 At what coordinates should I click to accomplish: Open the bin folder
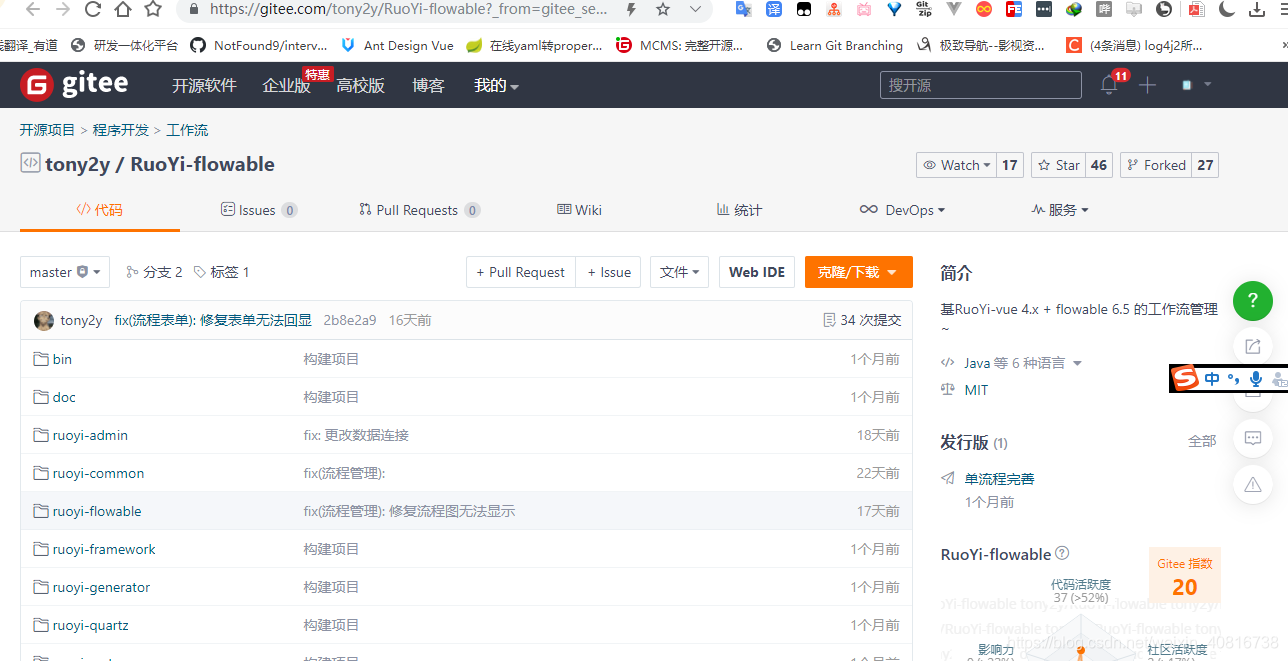[62, 359]
